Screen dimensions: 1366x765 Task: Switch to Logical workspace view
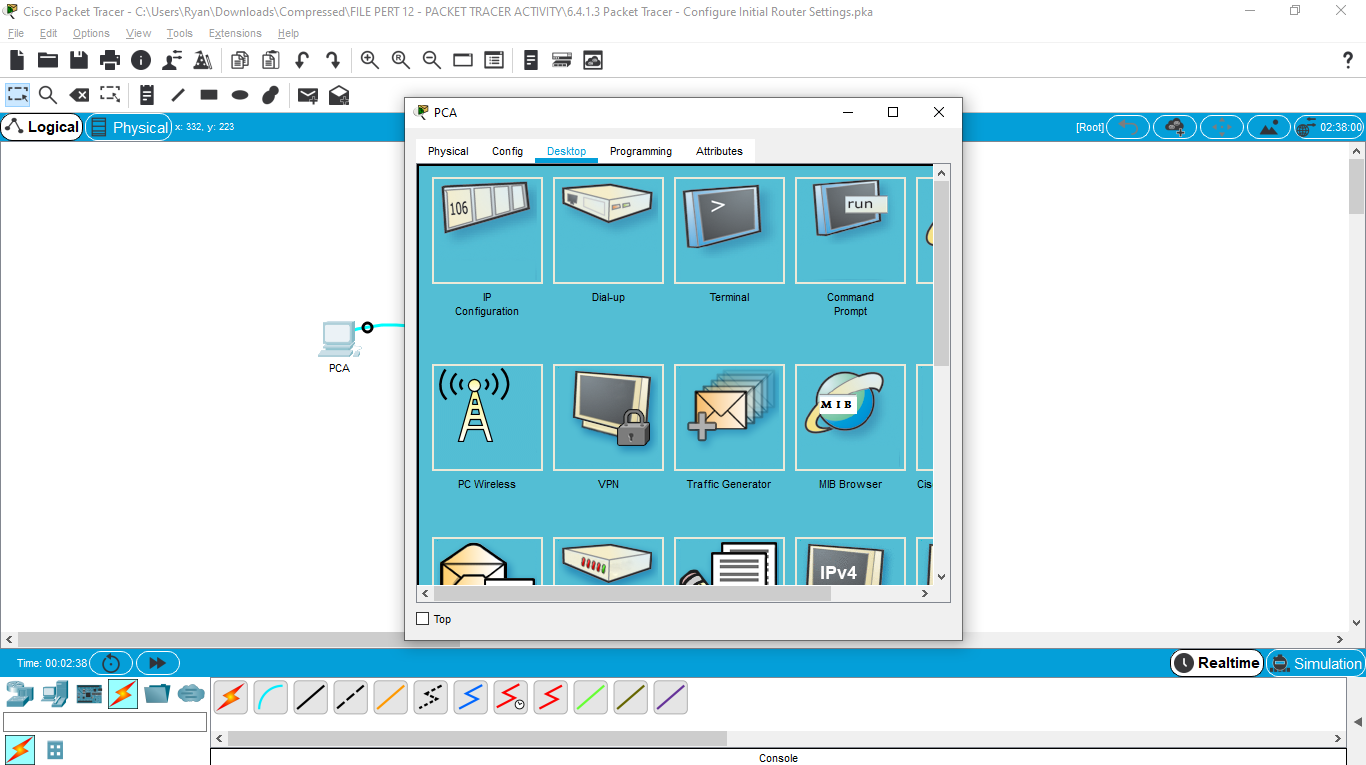coord(41,127)
